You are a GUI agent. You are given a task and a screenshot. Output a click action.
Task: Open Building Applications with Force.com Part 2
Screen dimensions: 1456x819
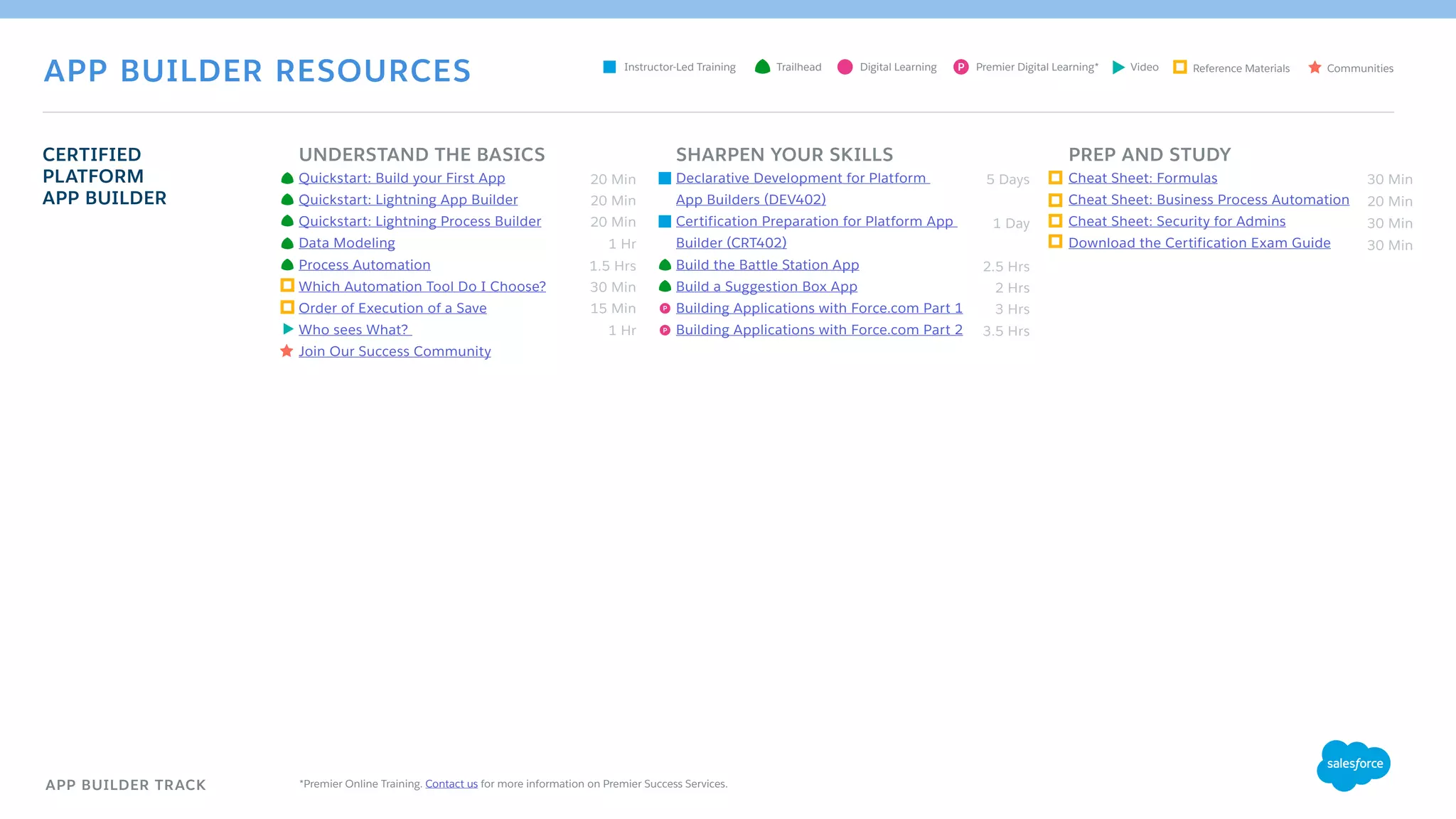(819, 330)
